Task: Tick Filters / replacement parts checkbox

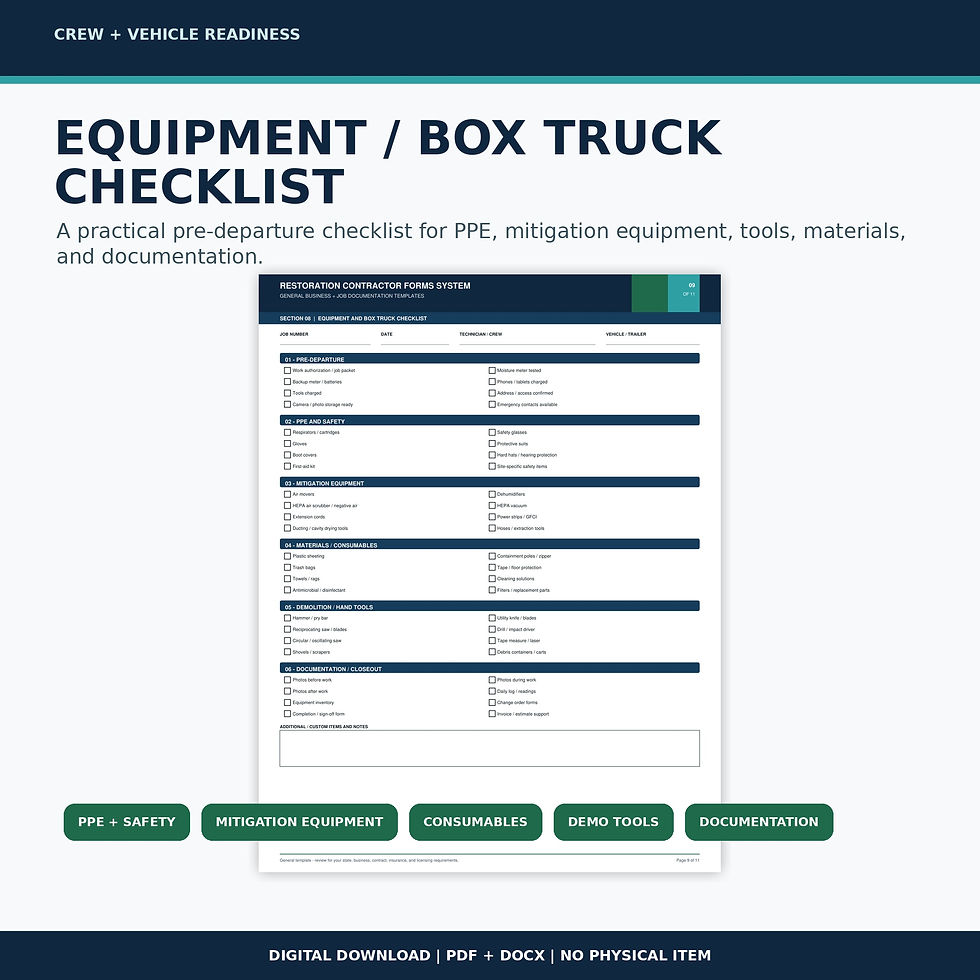Action: click(x=492, y=590)
